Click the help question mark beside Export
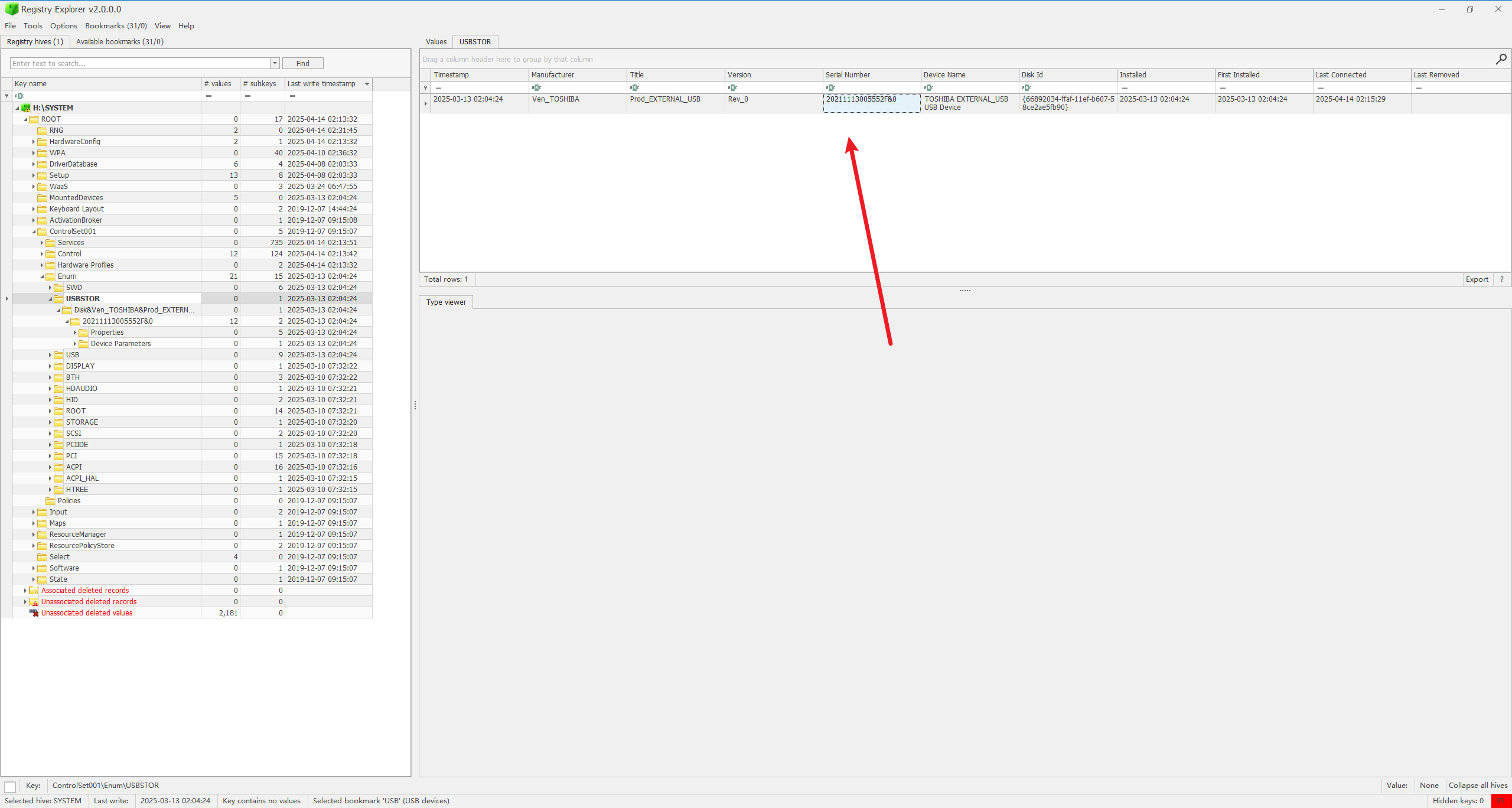This screenshot has width=1512, height=808. point(1501,279)
